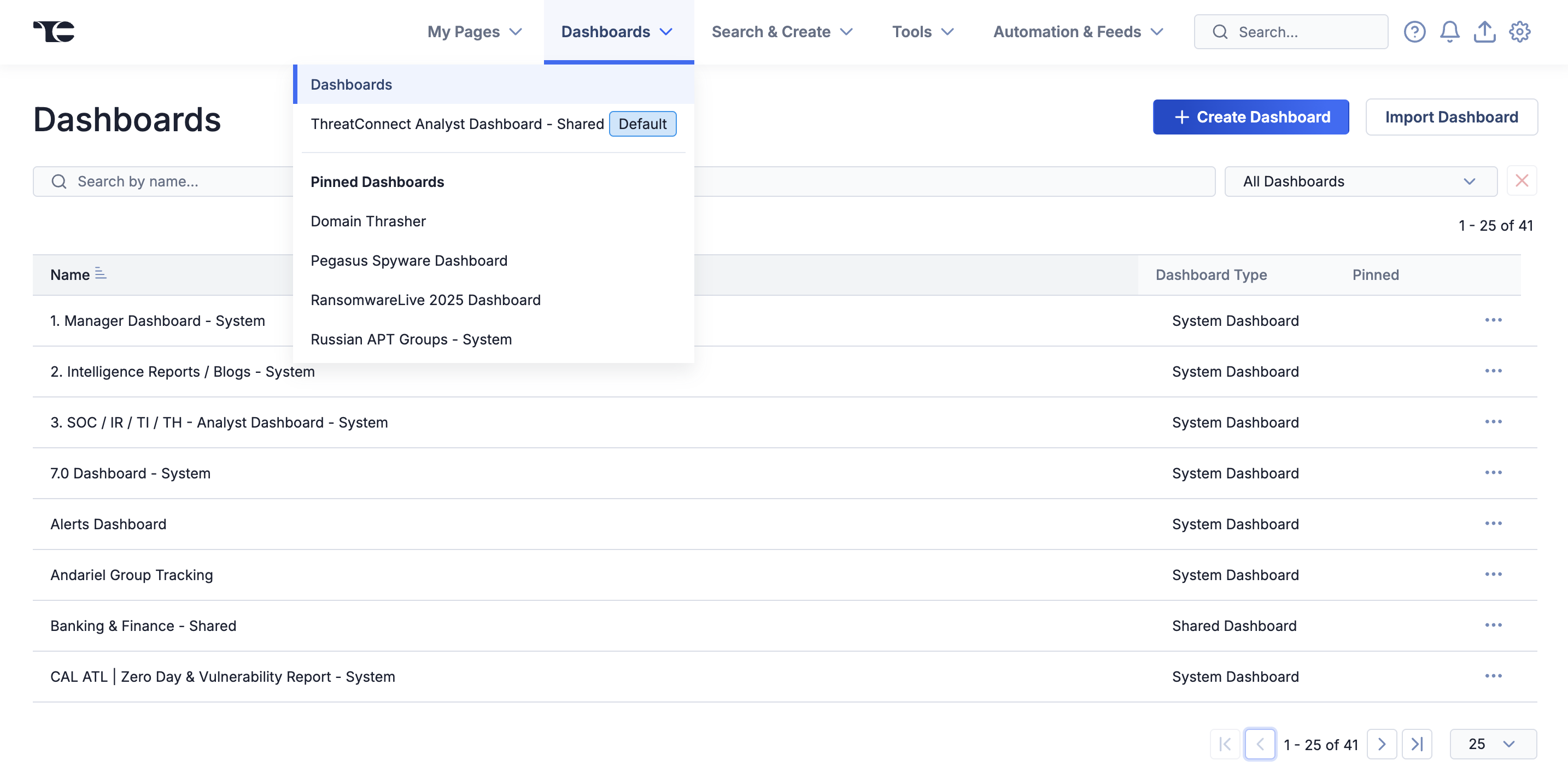Open options menu for Alerts Dashboard
Image resolution: width=1568 pixels, height=772 pixels.
(x=1493, y=524)
